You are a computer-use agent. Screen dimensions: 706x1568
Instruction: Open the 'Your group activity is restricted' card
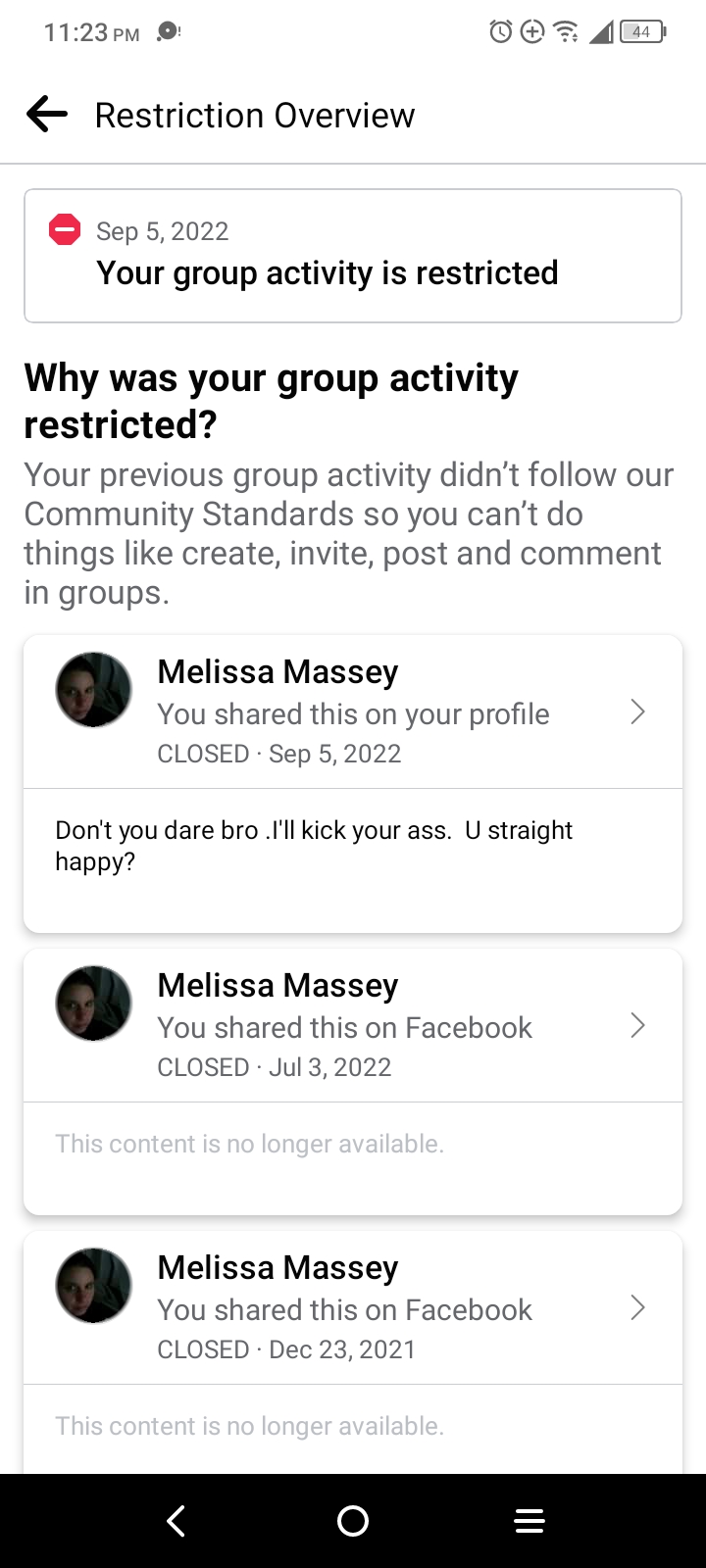pos(353,256)
